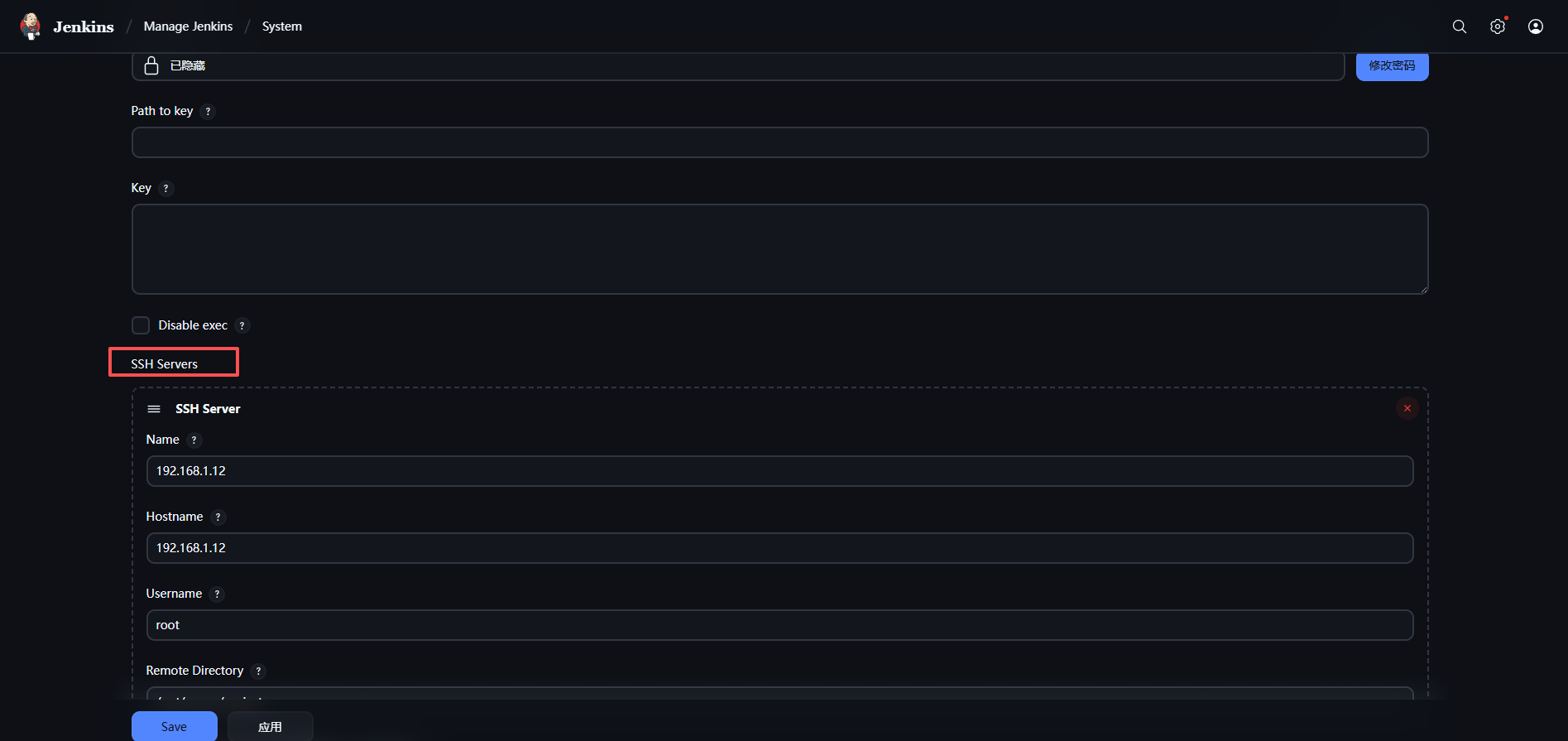Click the 修改密码 change password button
1568x741 pixels.
coord(1392,65)
